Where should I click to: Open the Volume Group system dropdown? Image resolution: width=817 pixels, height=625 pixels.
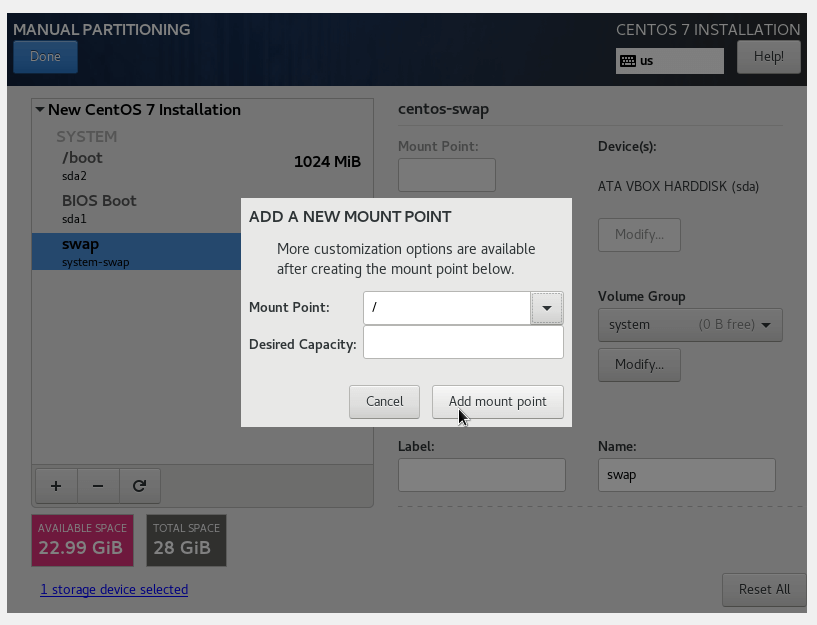[x=690, y=325]
